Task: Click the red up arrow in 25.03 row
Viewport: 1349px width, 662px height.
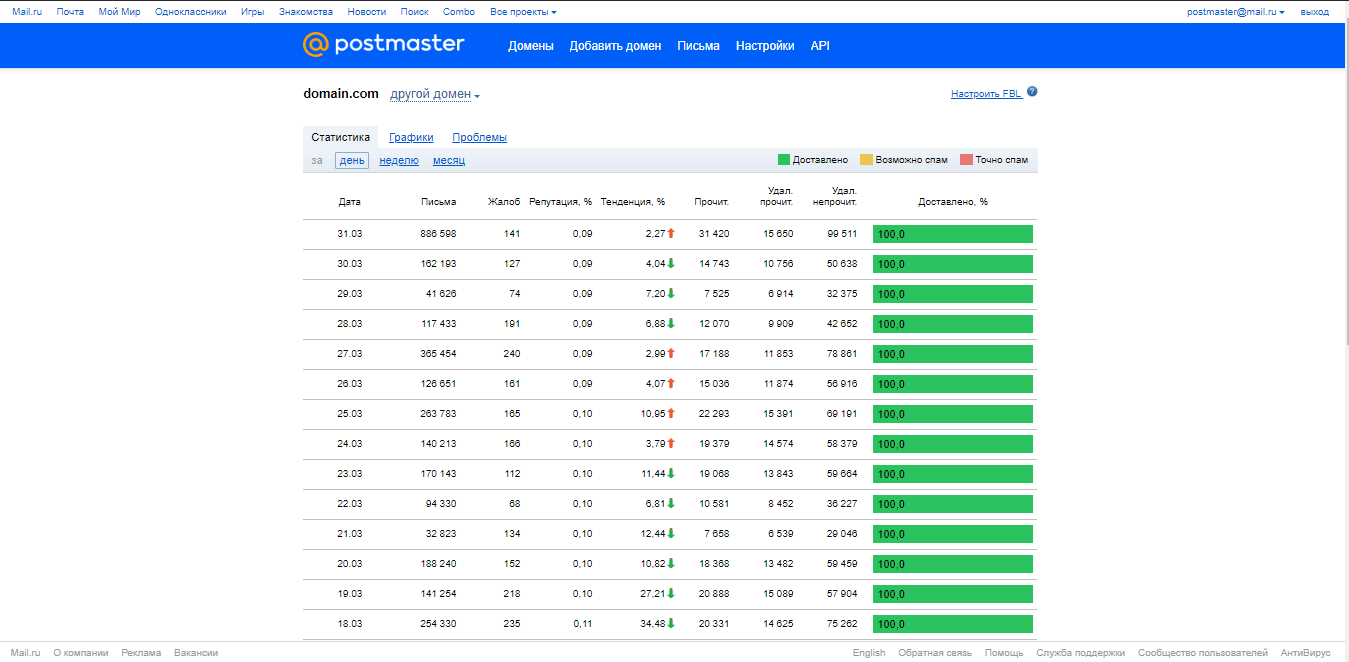Action: (x=671, y=413)
